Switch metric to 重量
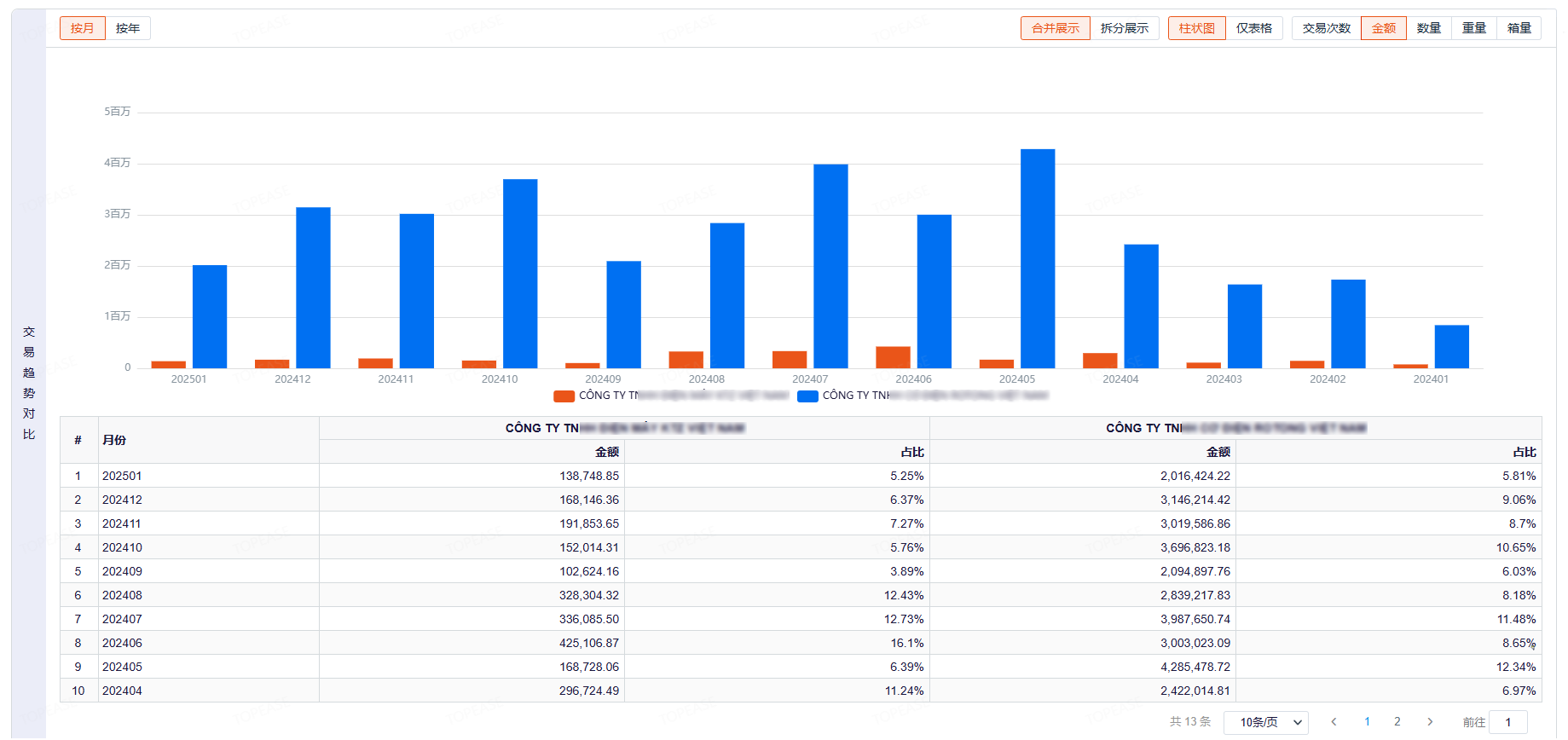The height and width of the screenshot is (740, 1568). coord(1473,28)
